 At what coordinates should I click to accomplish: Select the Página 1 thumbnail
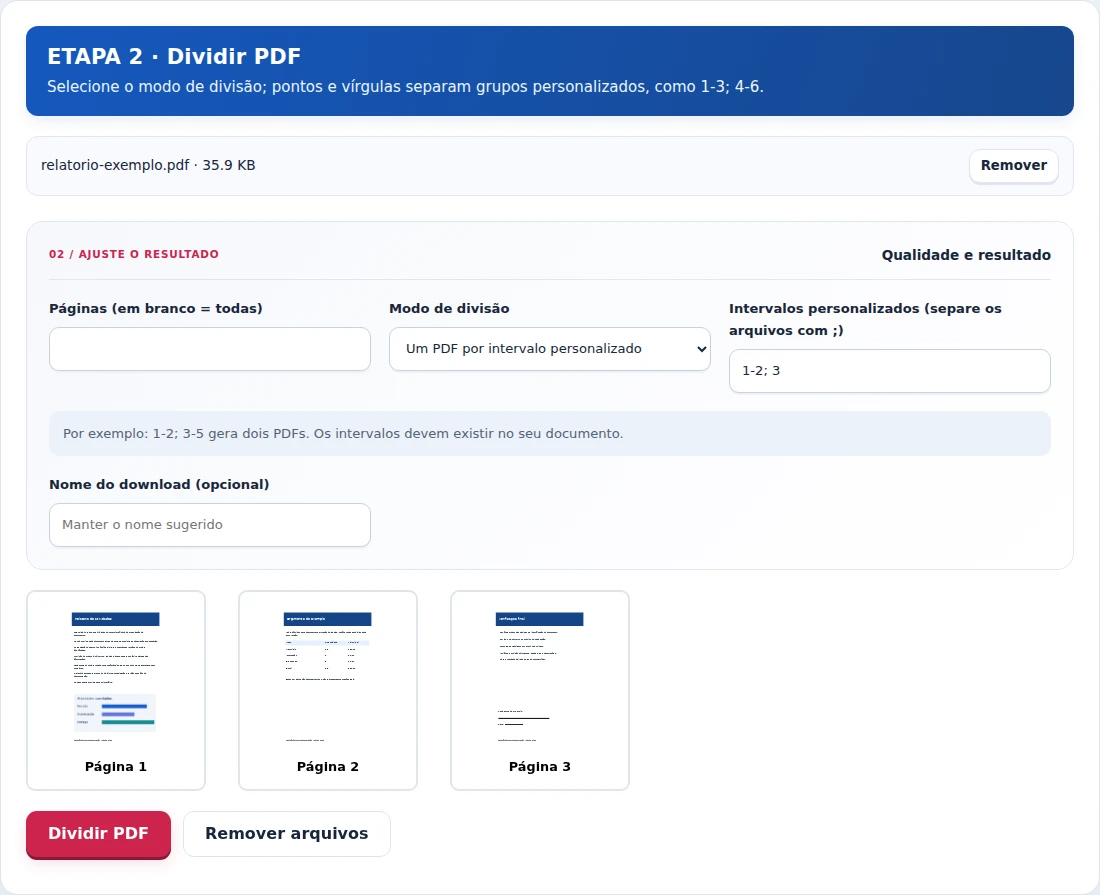coord(116,690)
